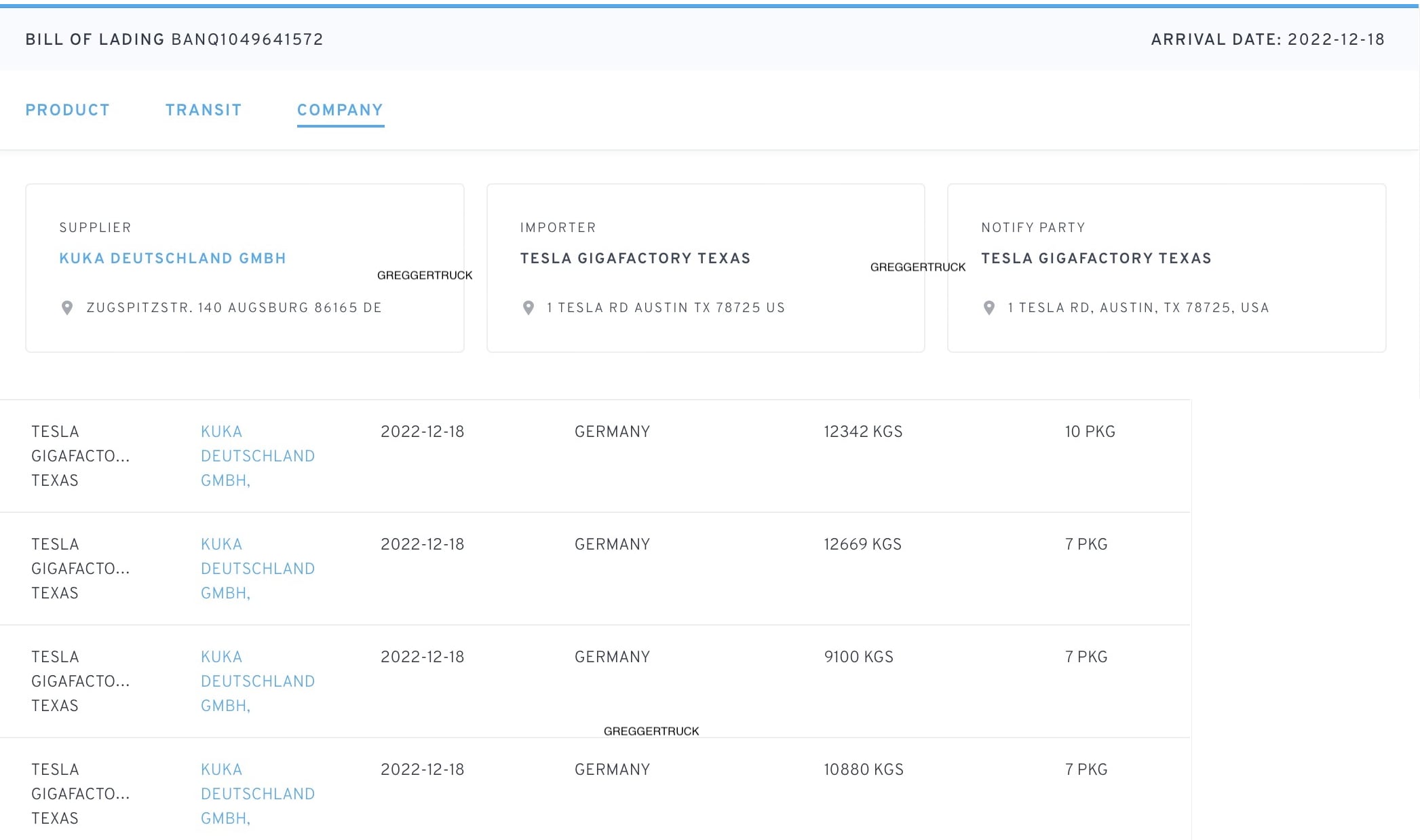
Task: Click the 9100 KGS weight cell
Action: pyautogui.click(x=858, y=657)
